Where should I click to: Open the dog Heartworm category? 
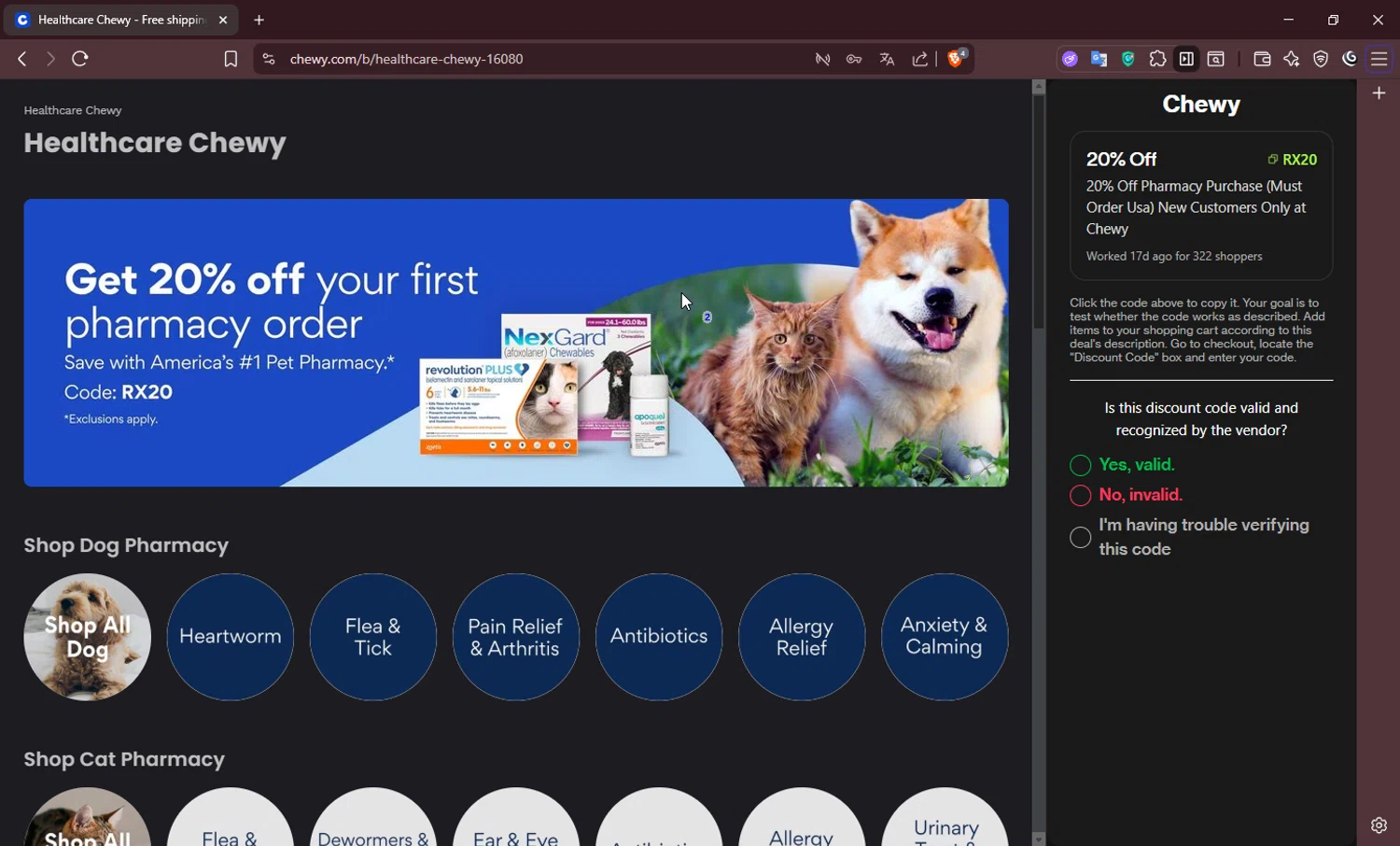click(x=230, y=637)
